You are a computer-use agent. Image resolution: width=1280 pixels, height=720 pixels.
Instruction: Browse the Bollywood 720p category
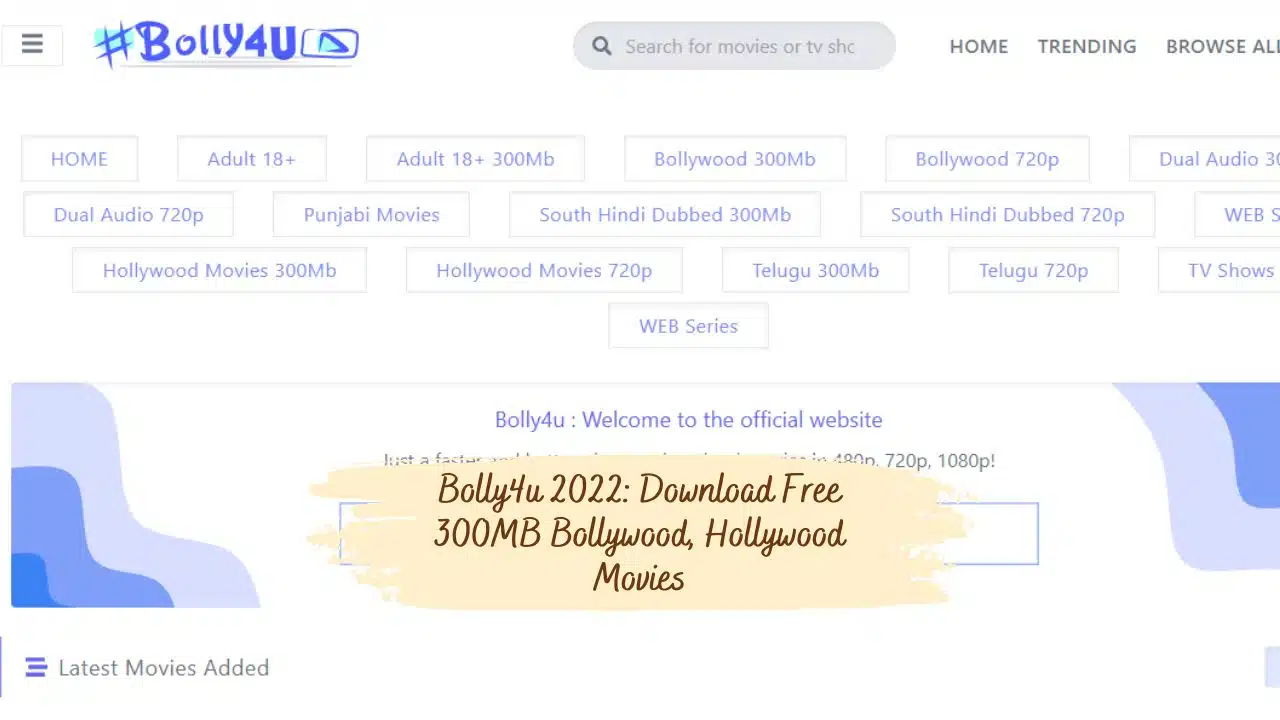pyautogui.click(x=987, y=159)
